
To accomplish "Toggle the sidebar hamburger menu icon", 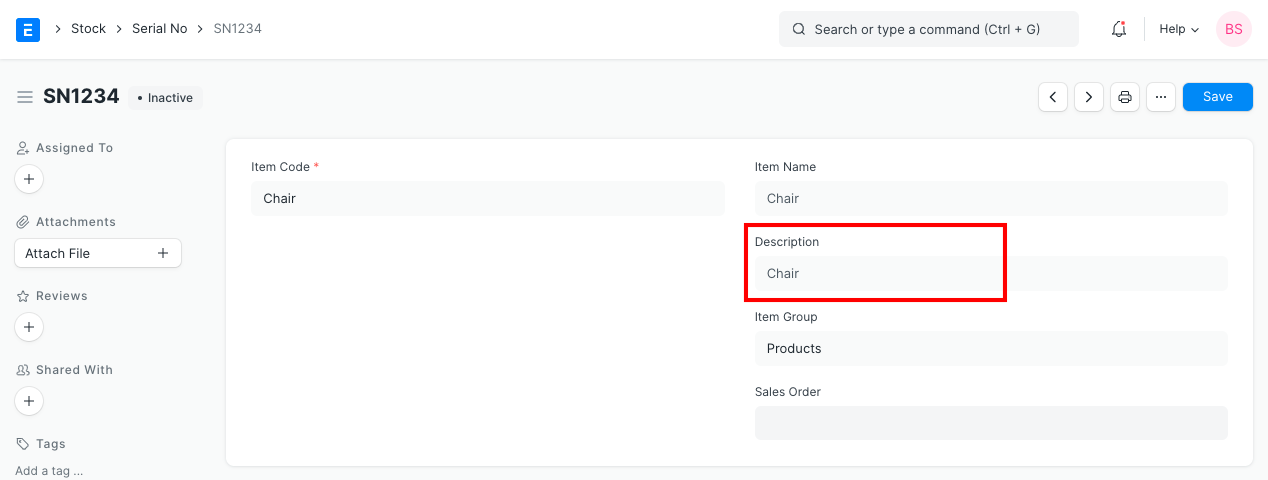I will coord(25,97).
